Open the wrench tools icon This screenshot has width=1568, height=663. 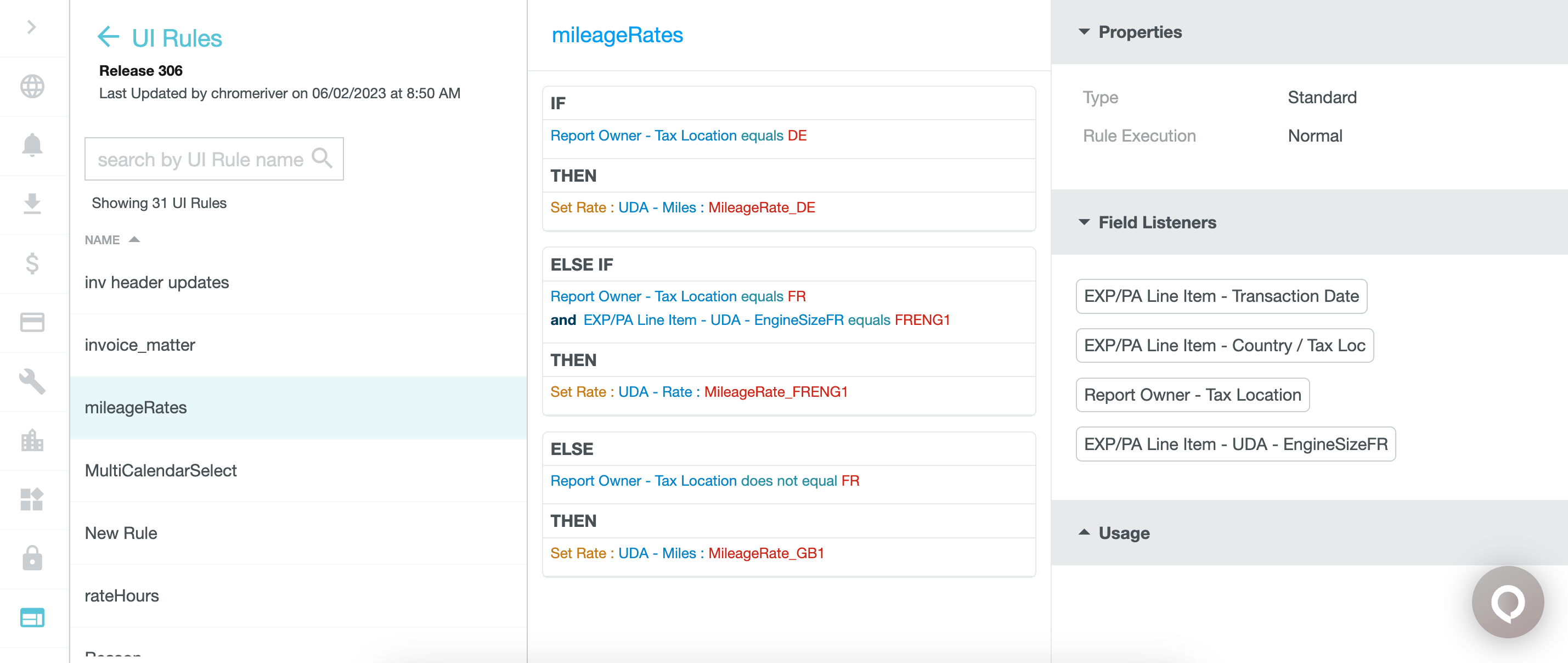[x=32, y=381]
